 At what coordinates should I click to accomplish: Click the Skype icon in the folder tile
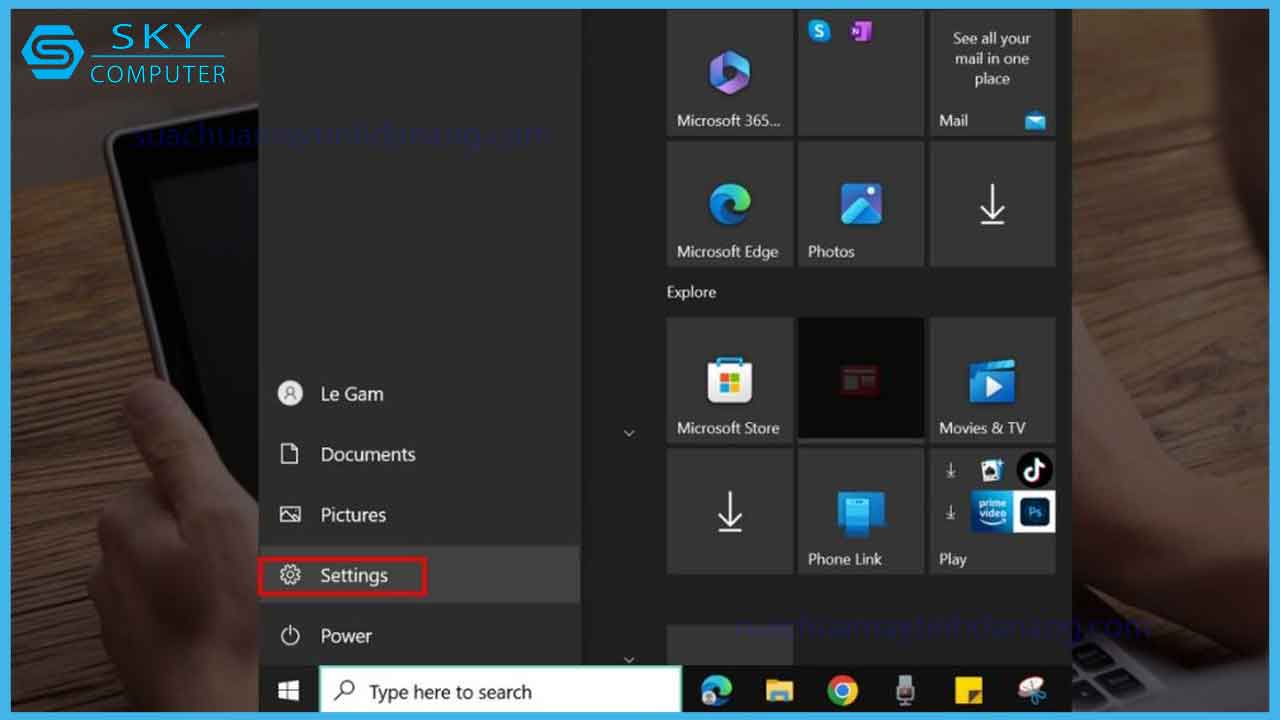click(820, 31)
